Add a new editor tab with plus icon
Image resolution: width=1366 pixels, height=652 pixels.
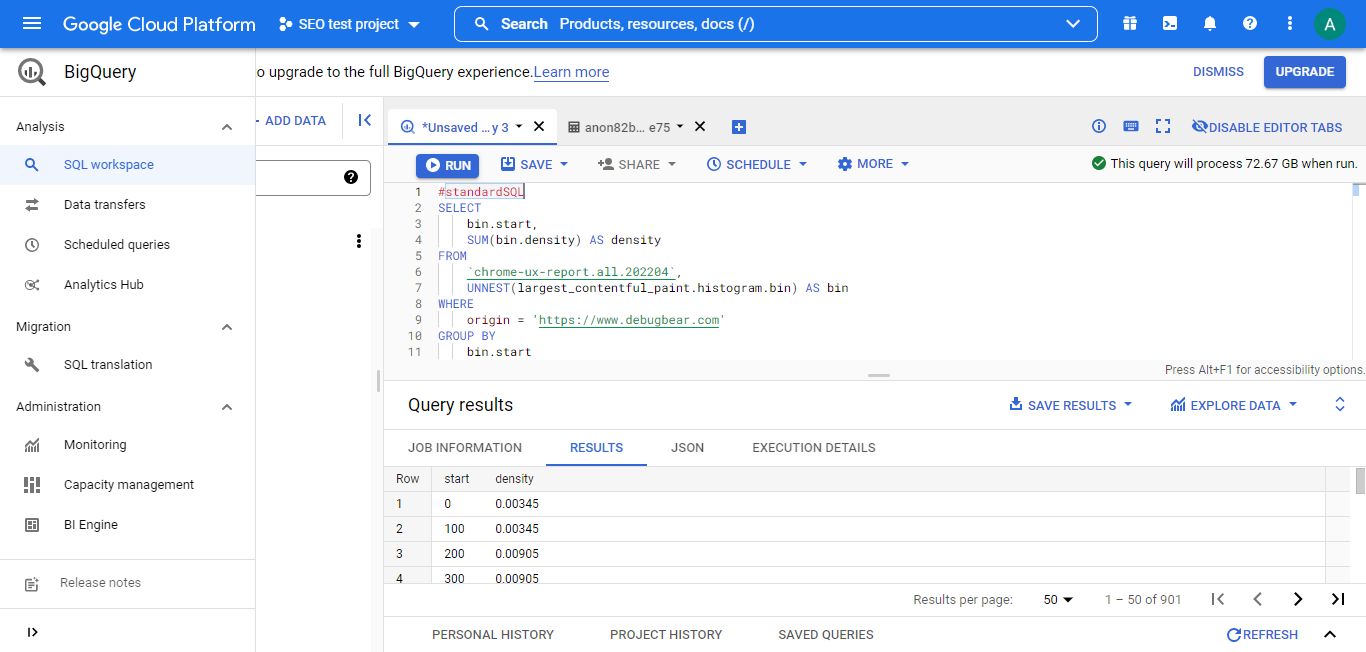click(x=739, y=127)
